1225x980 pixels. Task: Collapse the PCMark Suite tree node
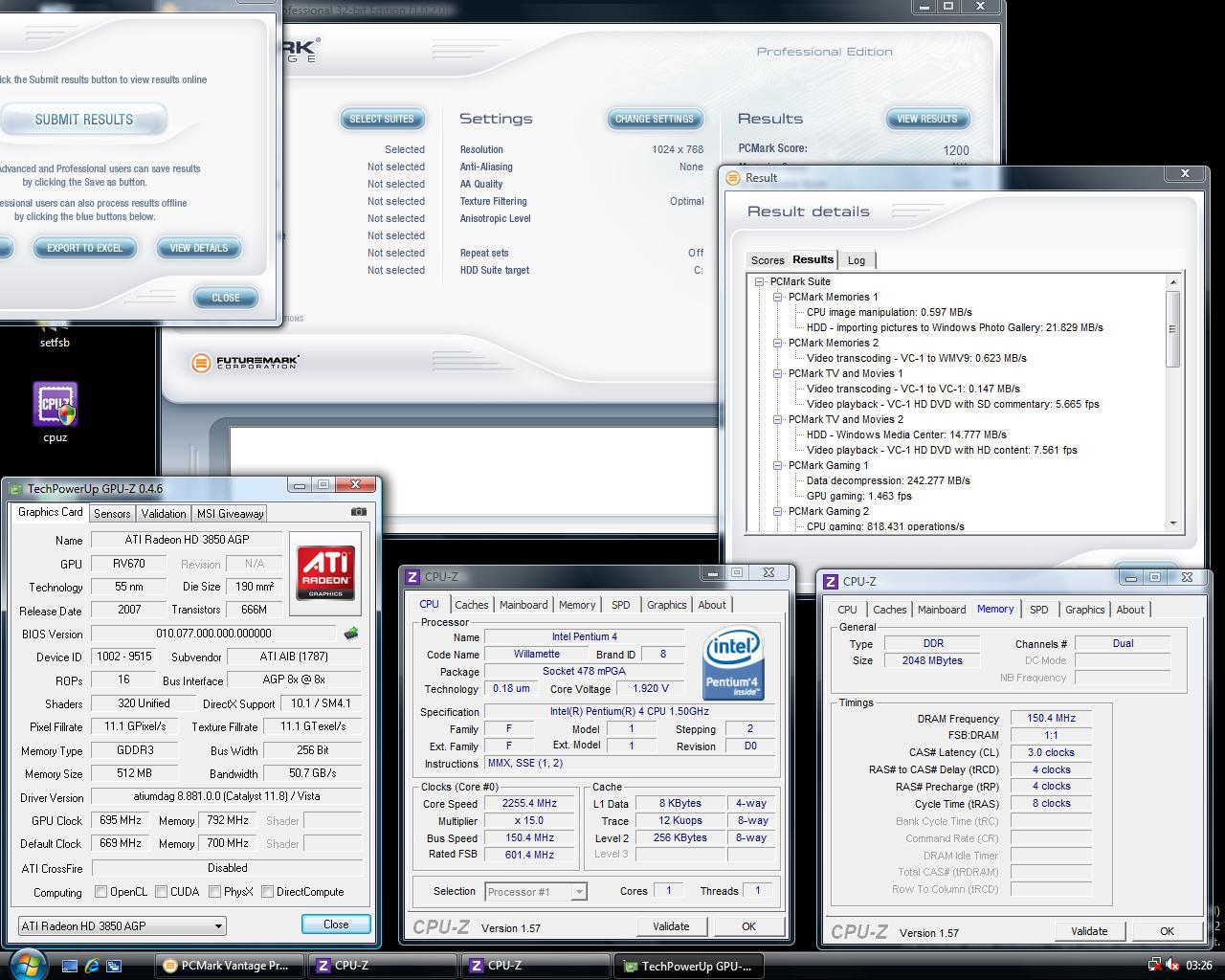[760, 281]
